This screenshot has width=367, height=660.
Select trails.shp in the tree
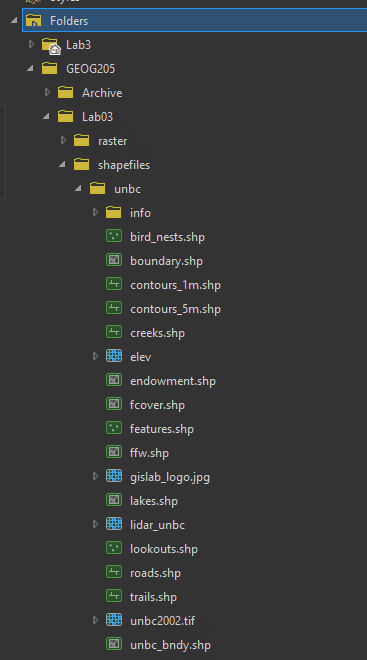153,597
